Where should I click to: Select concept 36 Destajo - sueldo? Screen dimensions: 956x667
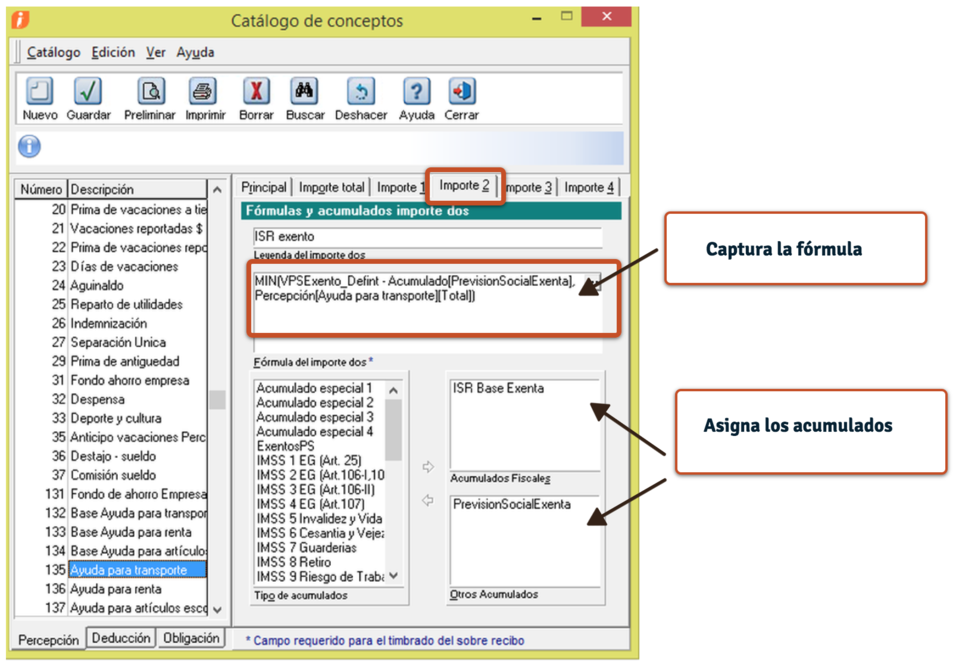pyautogui.click(x=111, y=456)
